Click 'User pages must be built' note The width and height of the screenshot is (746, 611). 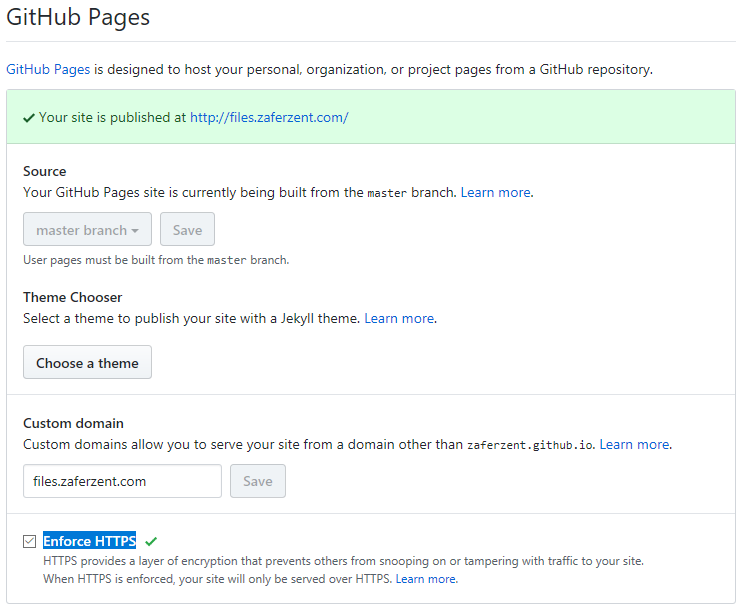[156, 260]
